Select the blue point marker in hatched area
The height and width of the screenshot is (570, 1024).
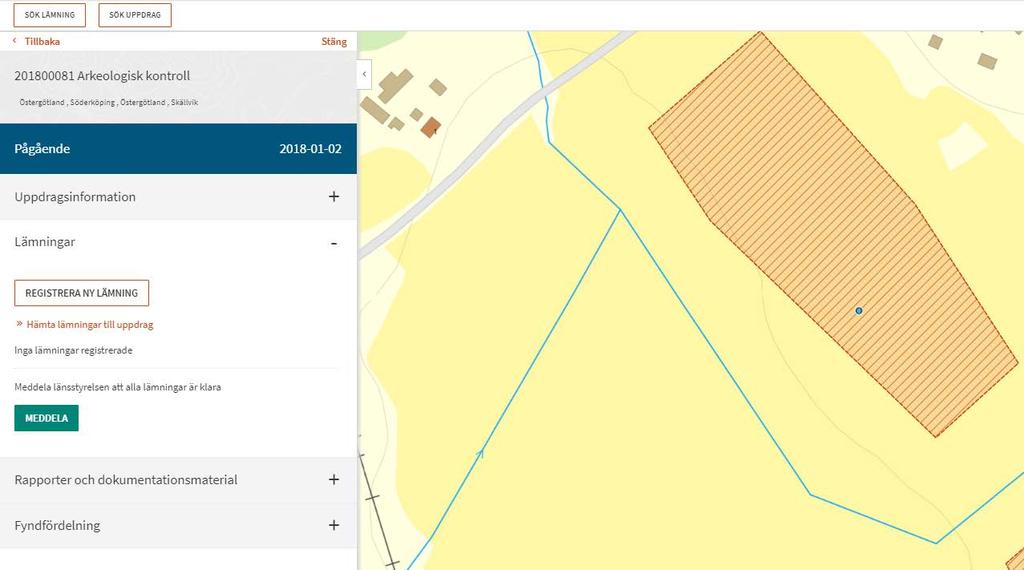pyautogui.click(x=859, y=311)
